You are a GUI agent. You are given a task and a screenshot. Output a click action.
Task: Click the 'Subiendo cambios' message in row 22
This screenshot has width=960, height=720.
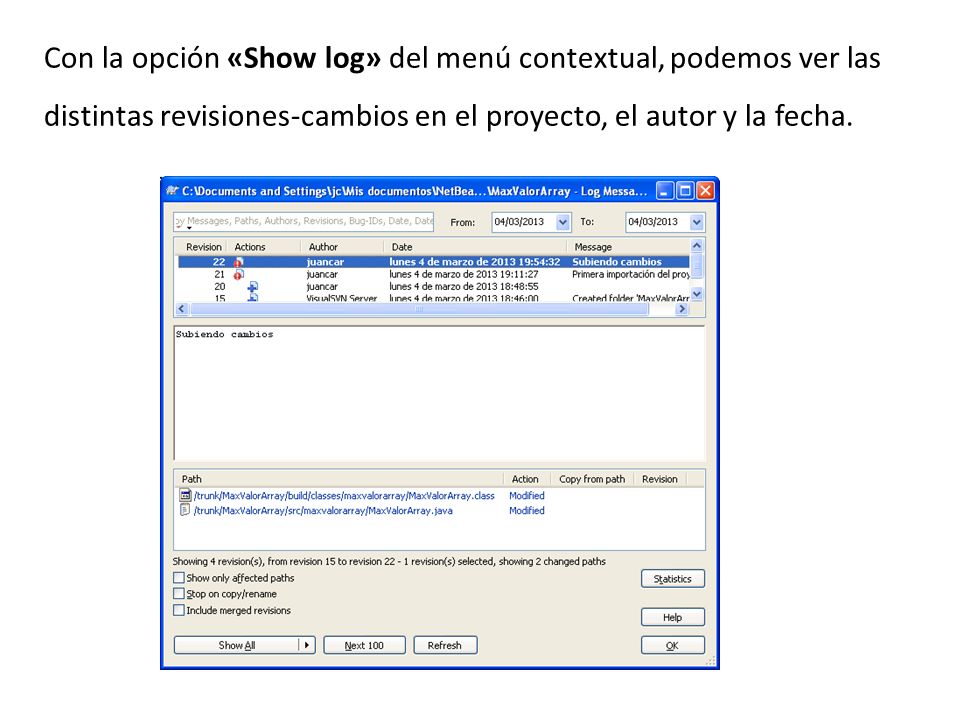point(617,262)
